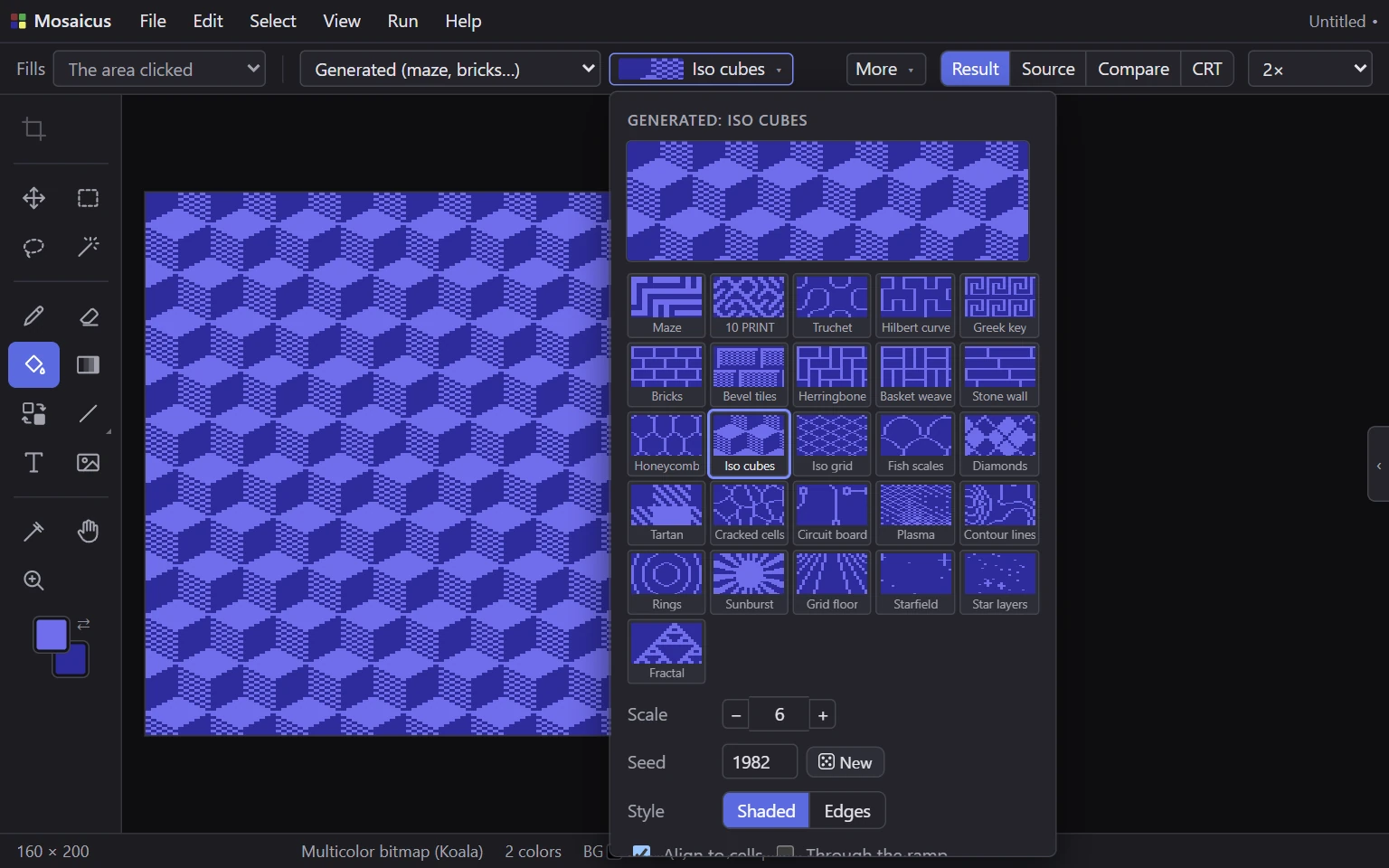Select the Text tool

(34, 462)
